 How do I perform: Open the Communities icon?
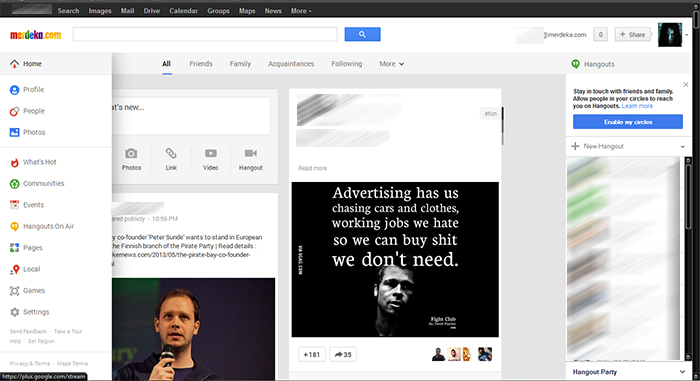[x=15, y=184]
